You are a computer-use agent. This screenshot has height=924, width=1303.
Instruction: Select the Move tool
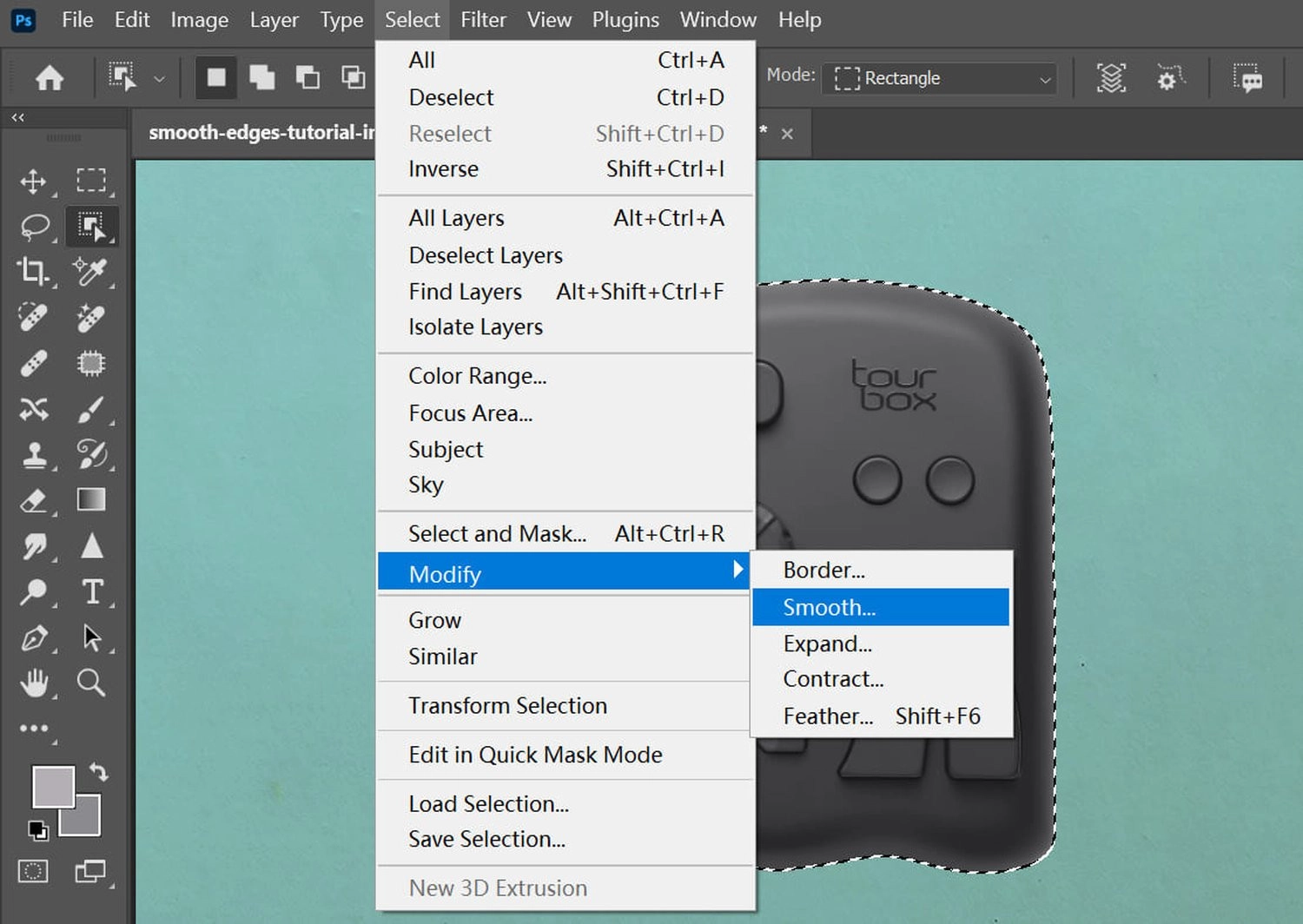click(x=33, y=181)
